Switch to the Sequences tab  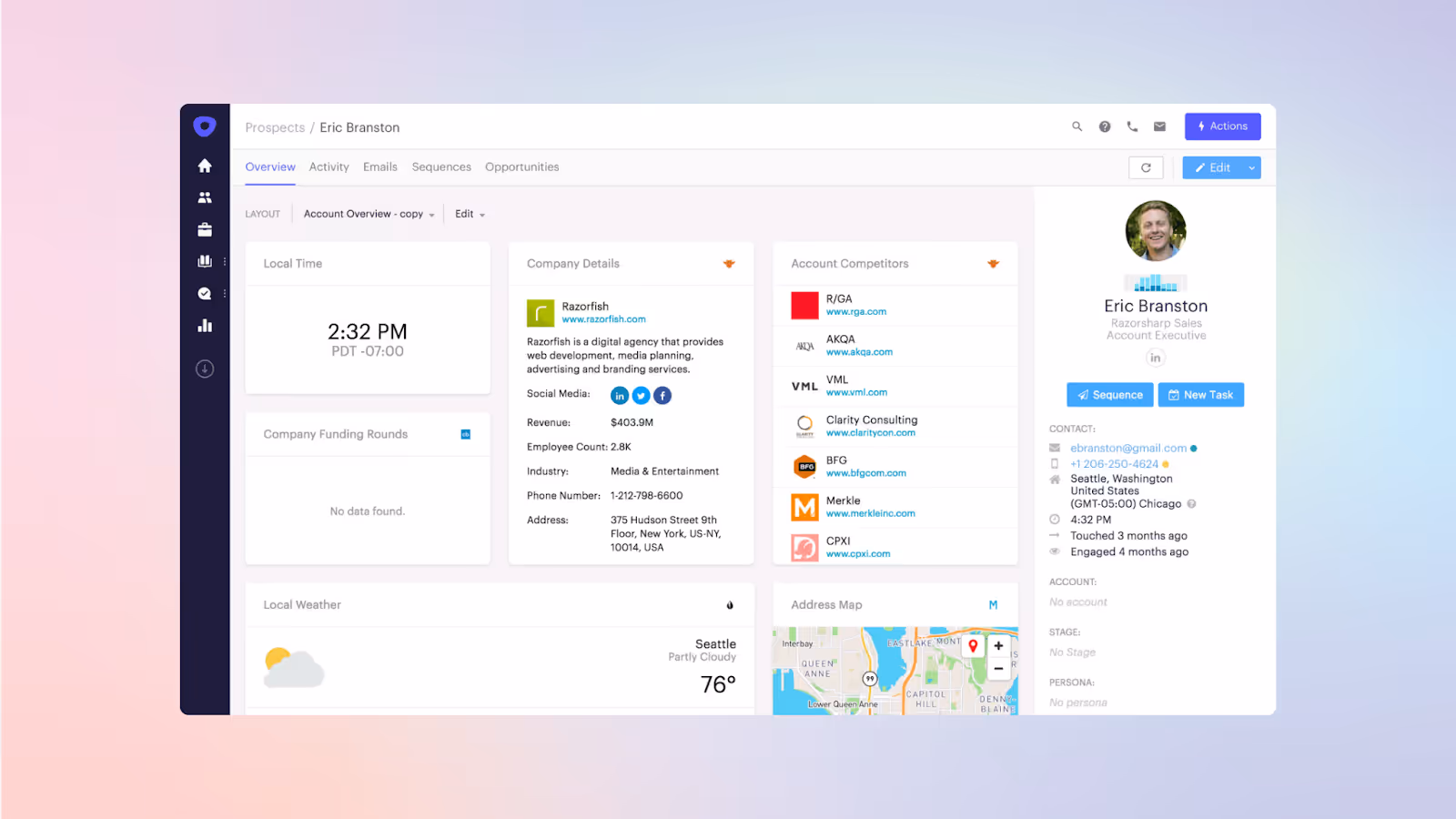click(441, 167)
